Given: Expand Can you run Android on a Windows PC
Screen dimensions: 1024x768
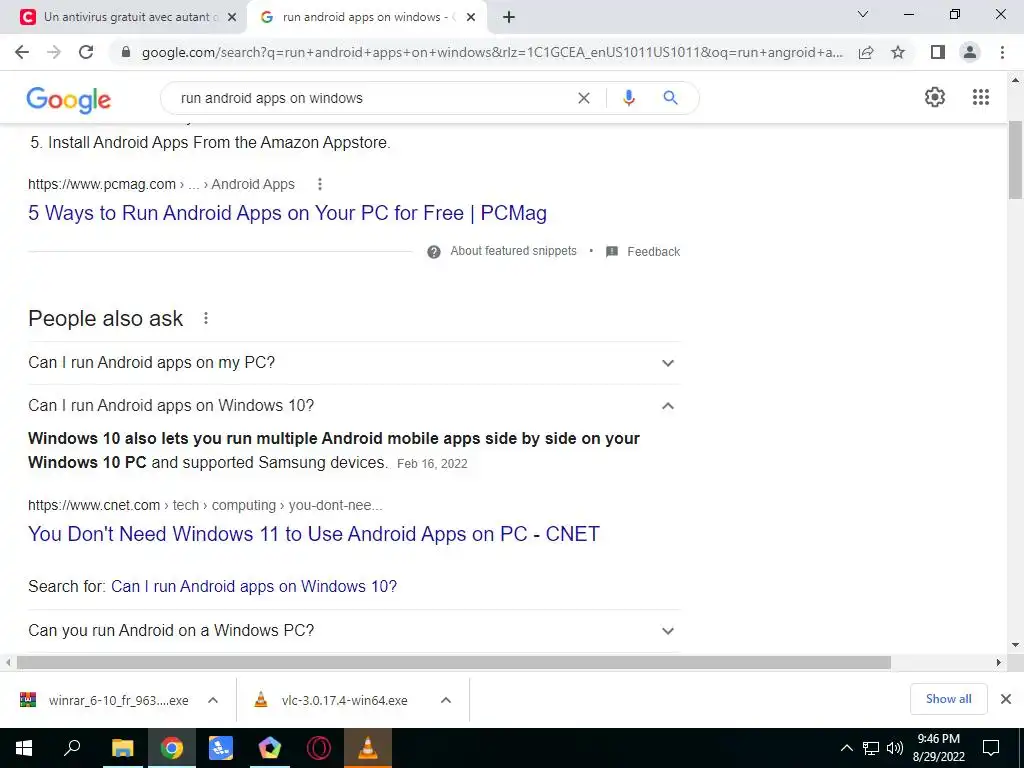Looking at the screenshot, I should [354, 631].
